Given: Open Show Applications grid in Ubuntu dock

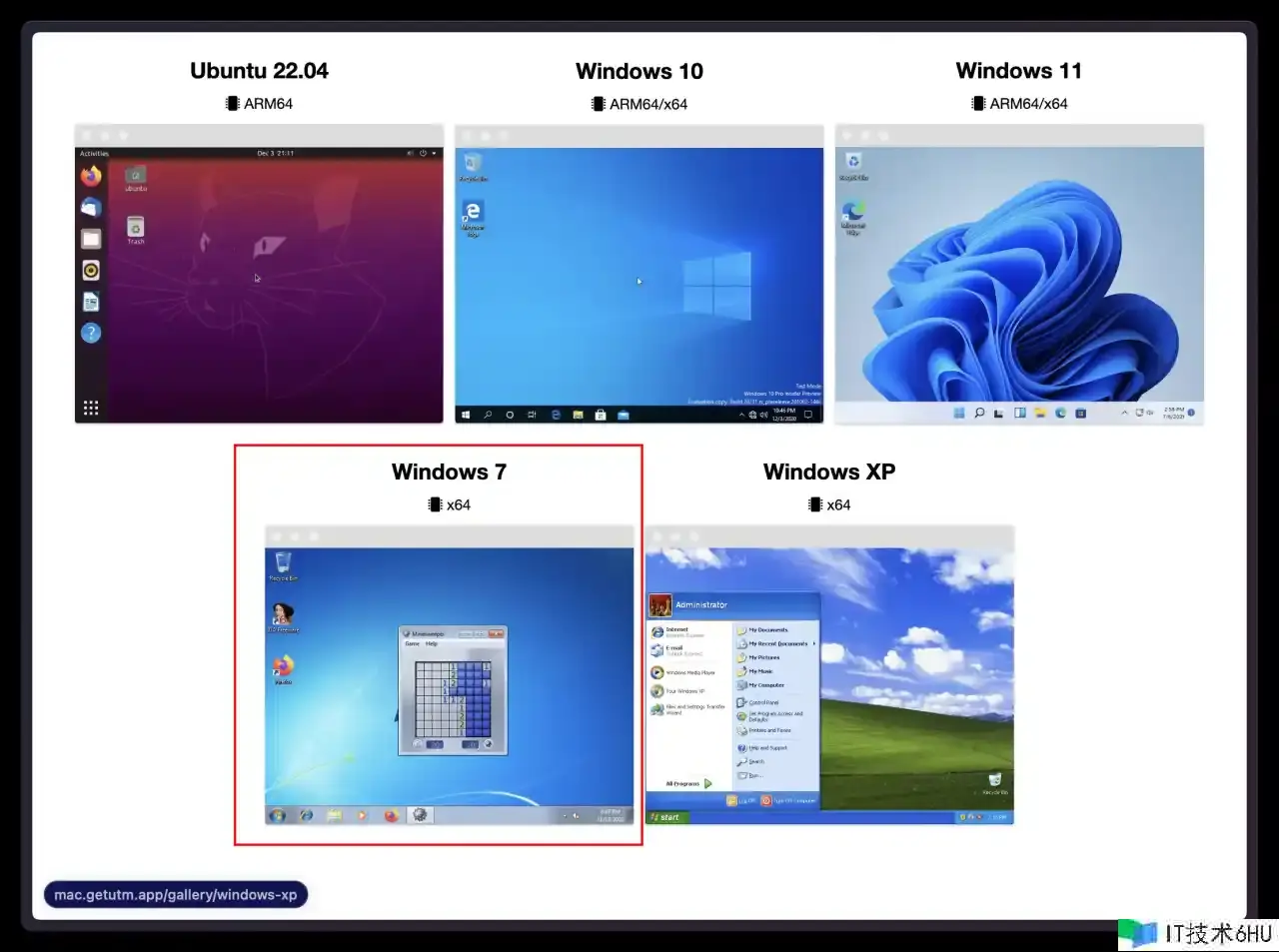Looking at the screenshot, I should 91,408.
